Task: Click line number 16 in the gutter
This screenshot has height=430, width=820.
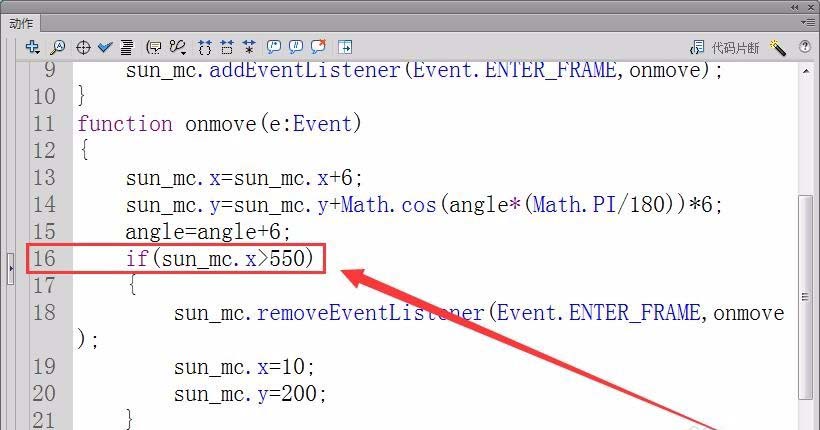Action: 44,258
